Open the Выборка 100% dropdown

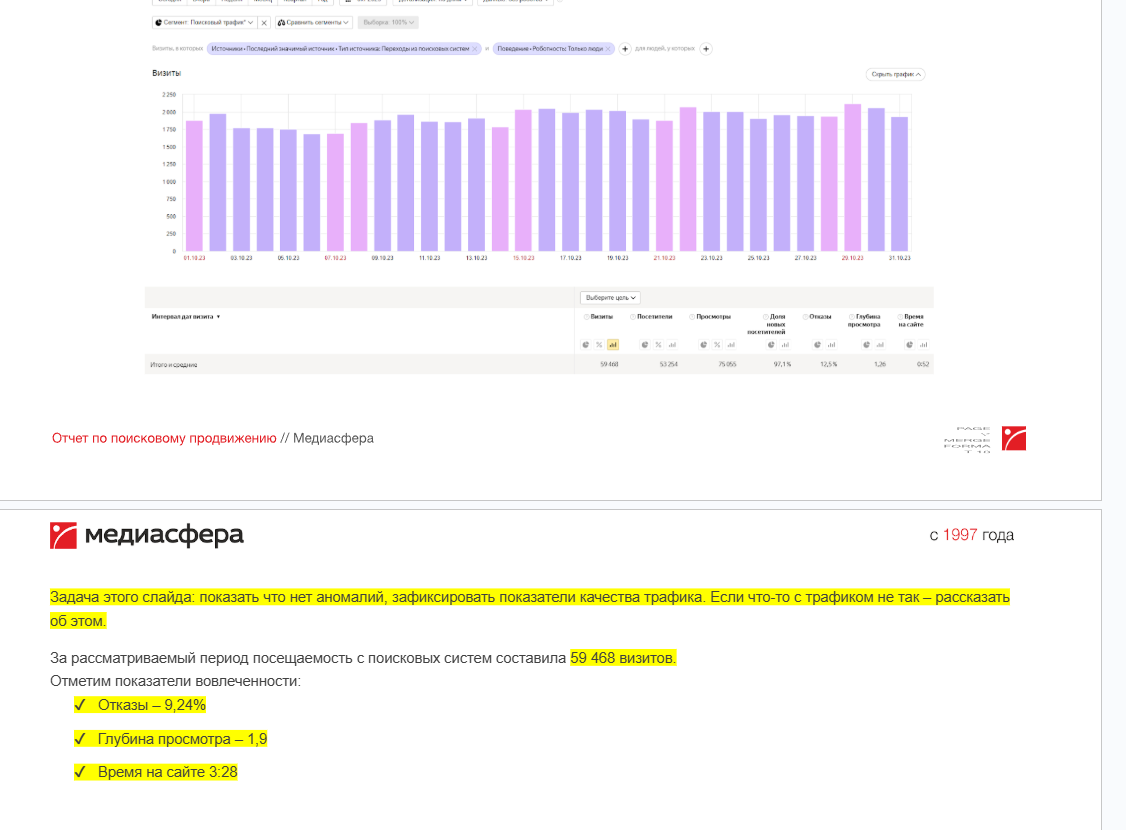coord(388,22)
